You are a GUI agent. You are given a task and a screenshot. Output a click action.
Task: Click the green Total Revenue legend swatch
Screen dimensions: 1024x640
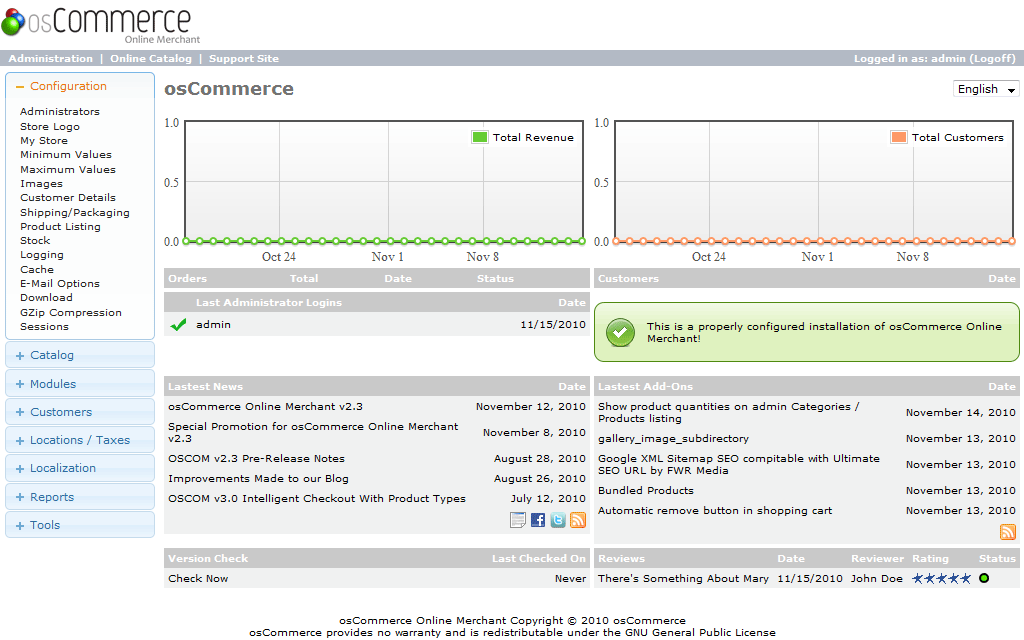click(480, 137)
